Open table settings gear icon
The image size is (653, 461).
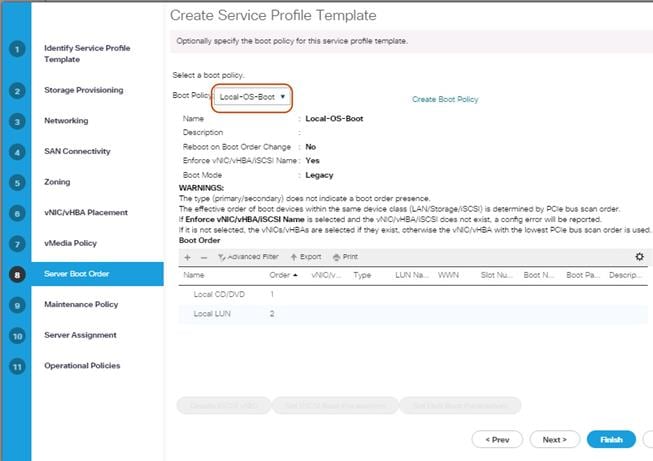click(x=640, y=257)
